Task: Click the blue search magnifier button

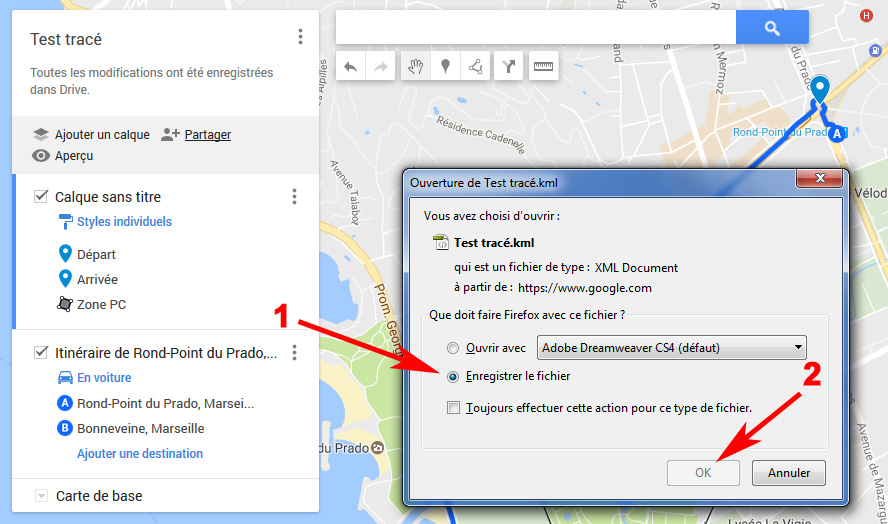Action: (x=772, y=27)
